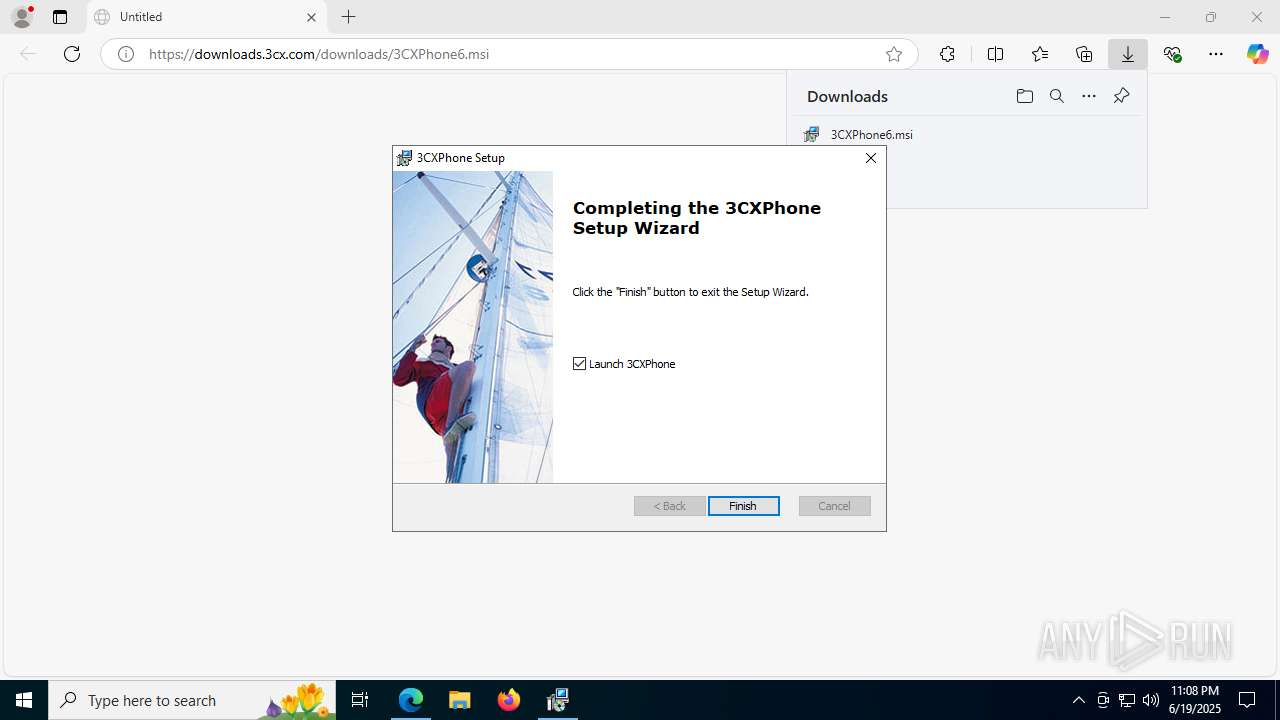Image resolution: width=1280 pixels, height=720 pixels.
Task: Open the Copilot sidebar icon
Action: click(x=1258, y=54)
